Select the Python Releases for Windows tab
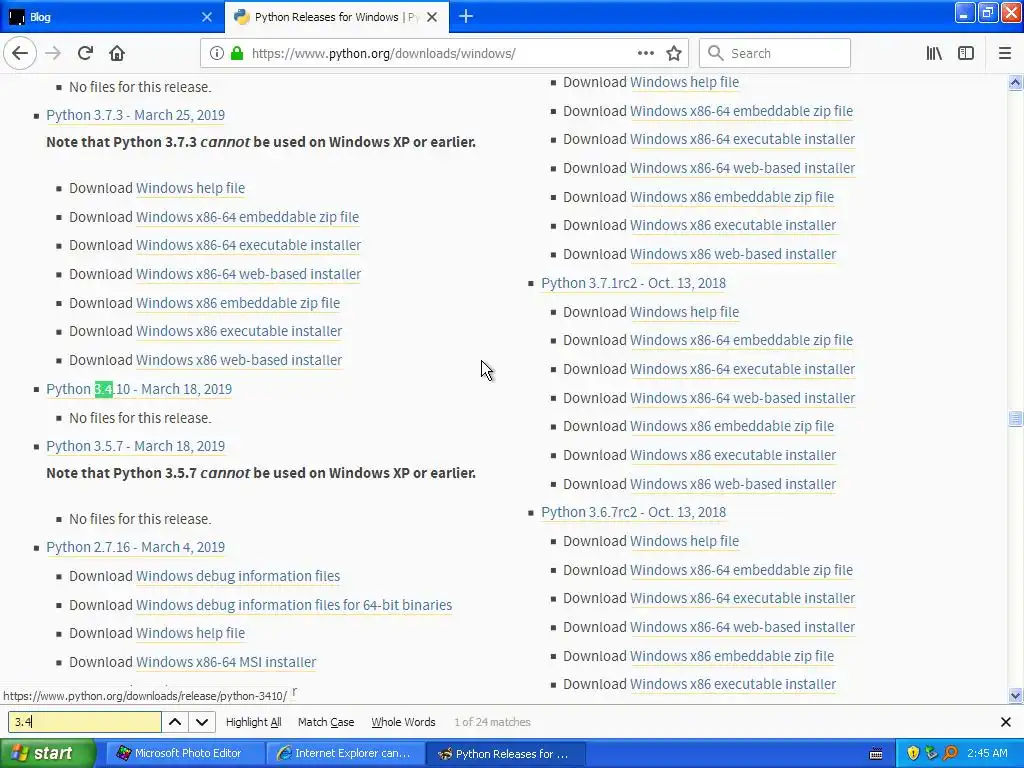1024x768 pixels. coord(336,17)
